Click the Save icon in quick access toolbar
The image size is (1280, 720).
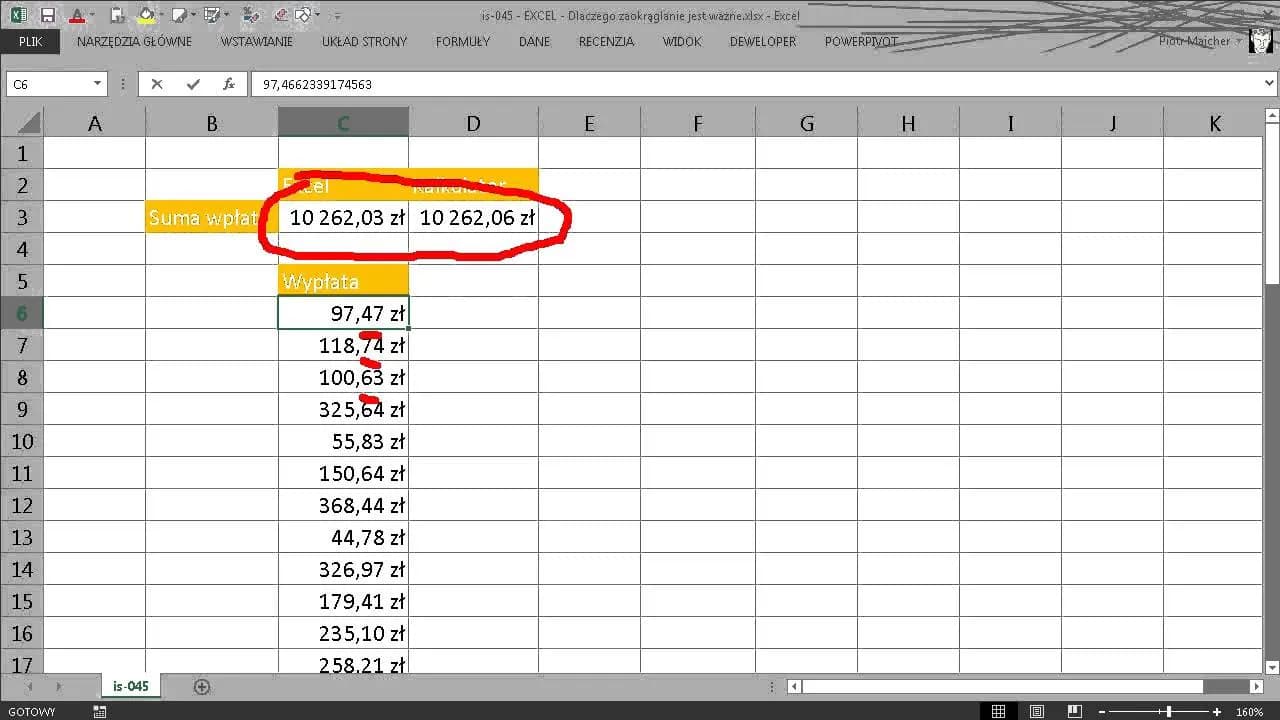[47, 15]
